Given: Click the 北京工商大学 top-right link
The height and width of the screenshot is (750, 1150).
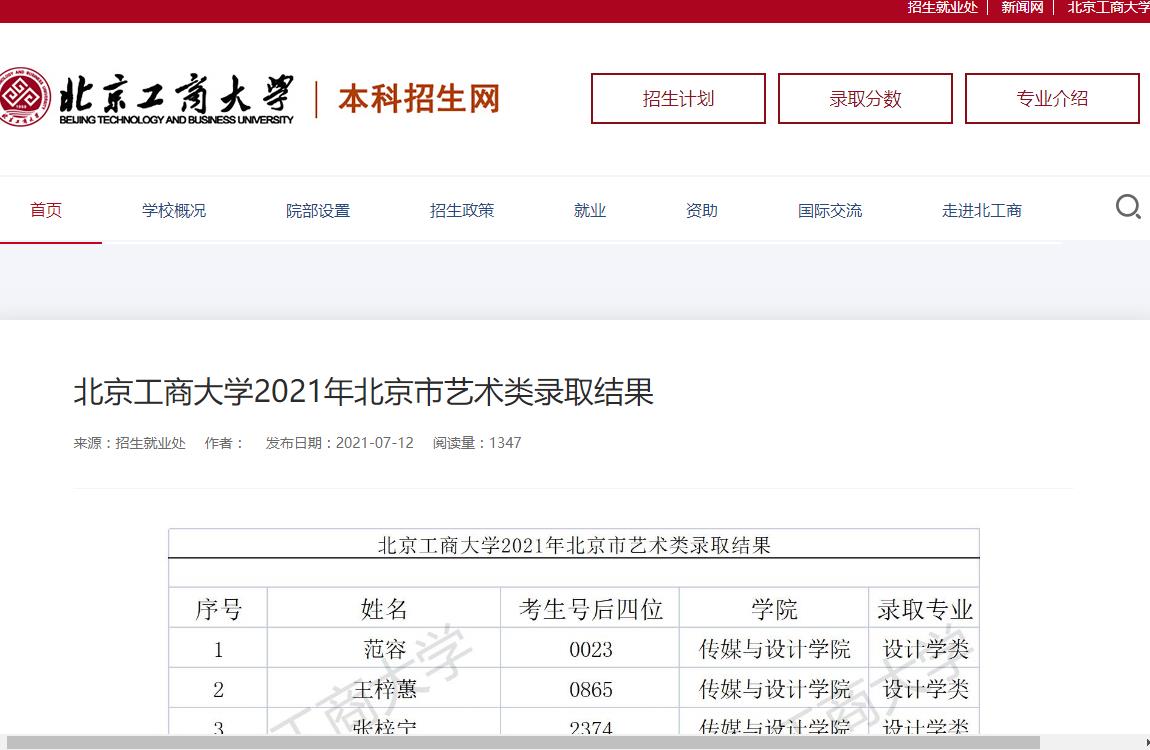Looking at the screenshot, I should pos(1108,8).
